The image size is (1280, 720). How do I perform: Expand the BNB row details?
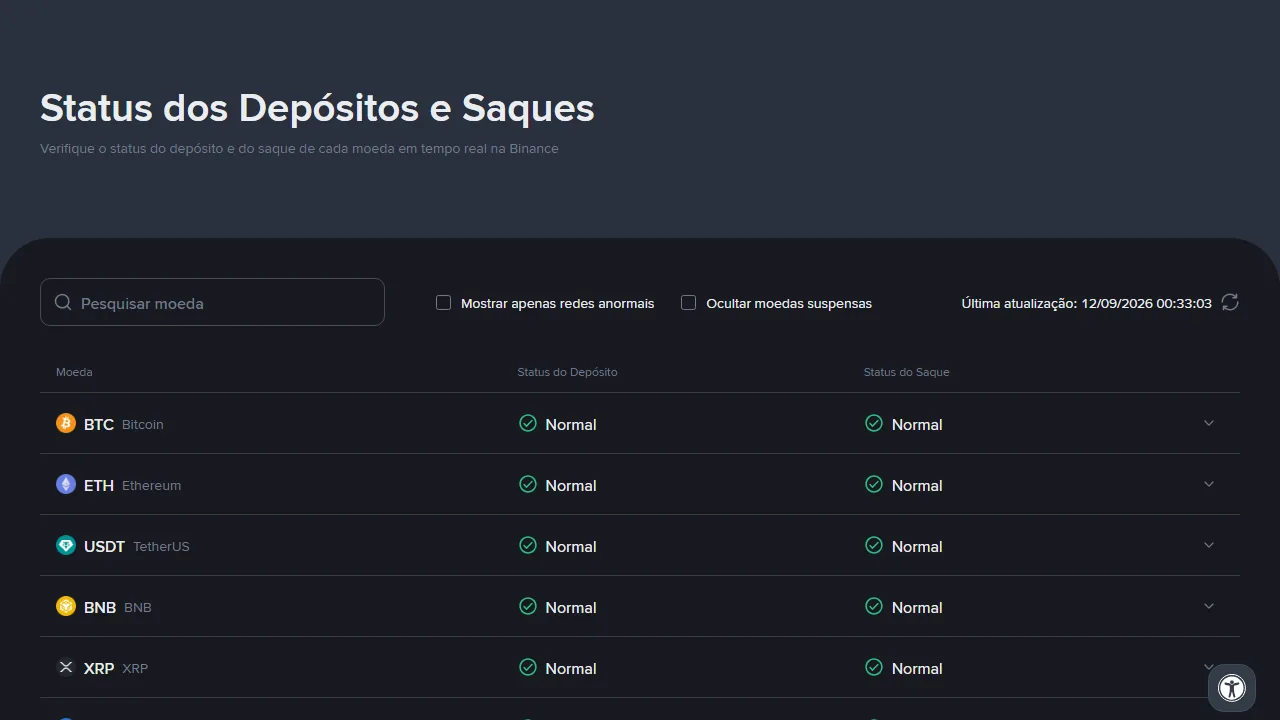[1209, 606]
